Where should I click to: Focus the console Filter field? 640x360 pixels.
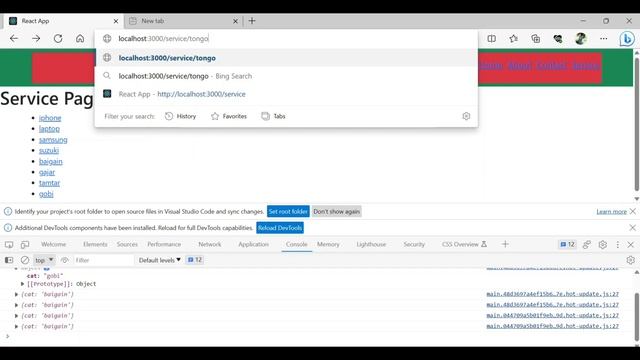point(103,260)
